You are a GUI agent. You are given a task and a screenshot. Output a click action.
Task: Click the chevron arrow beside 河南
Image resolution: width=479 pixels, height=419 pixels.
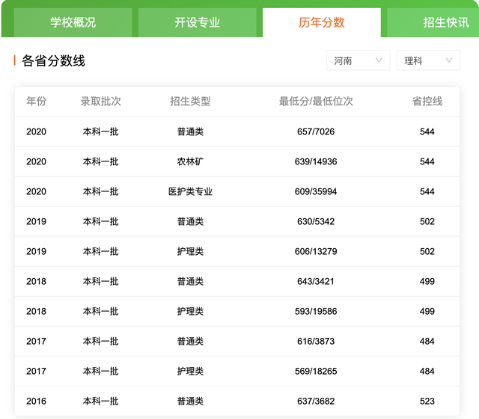point(379,60)
